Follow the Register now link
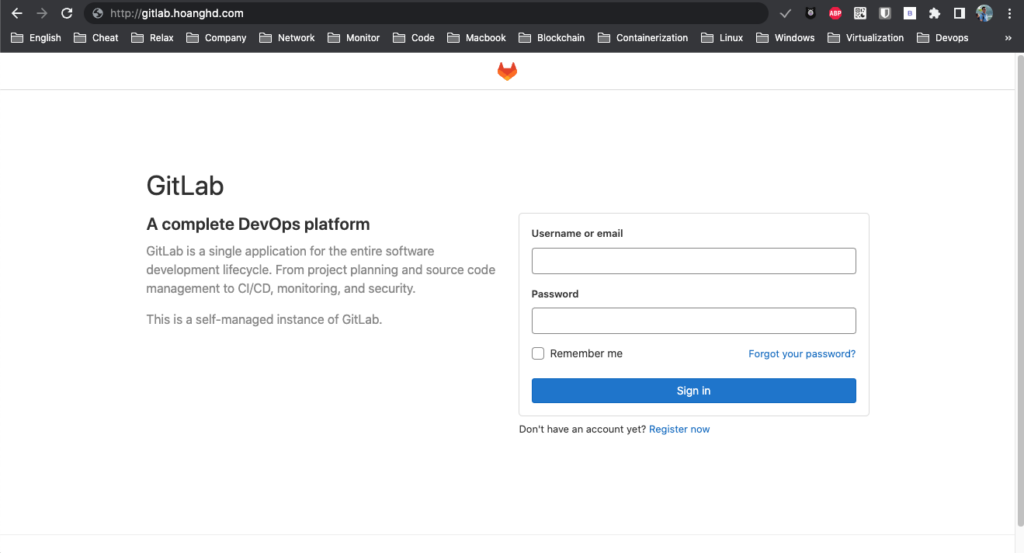The image size is (1024, 553). [x=679, y=429]
